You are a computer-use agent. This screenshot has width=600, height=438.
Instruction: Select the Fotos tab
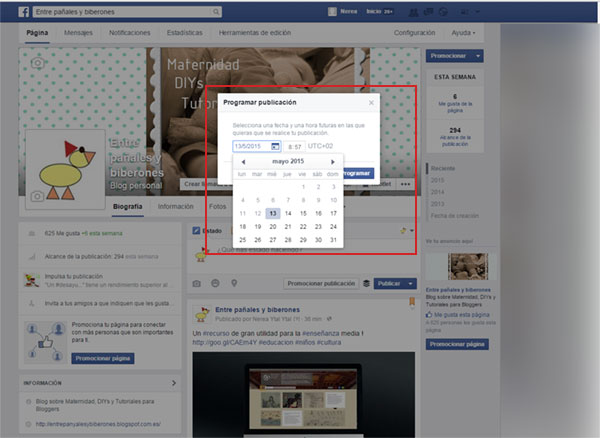click(x=217, y=207)
